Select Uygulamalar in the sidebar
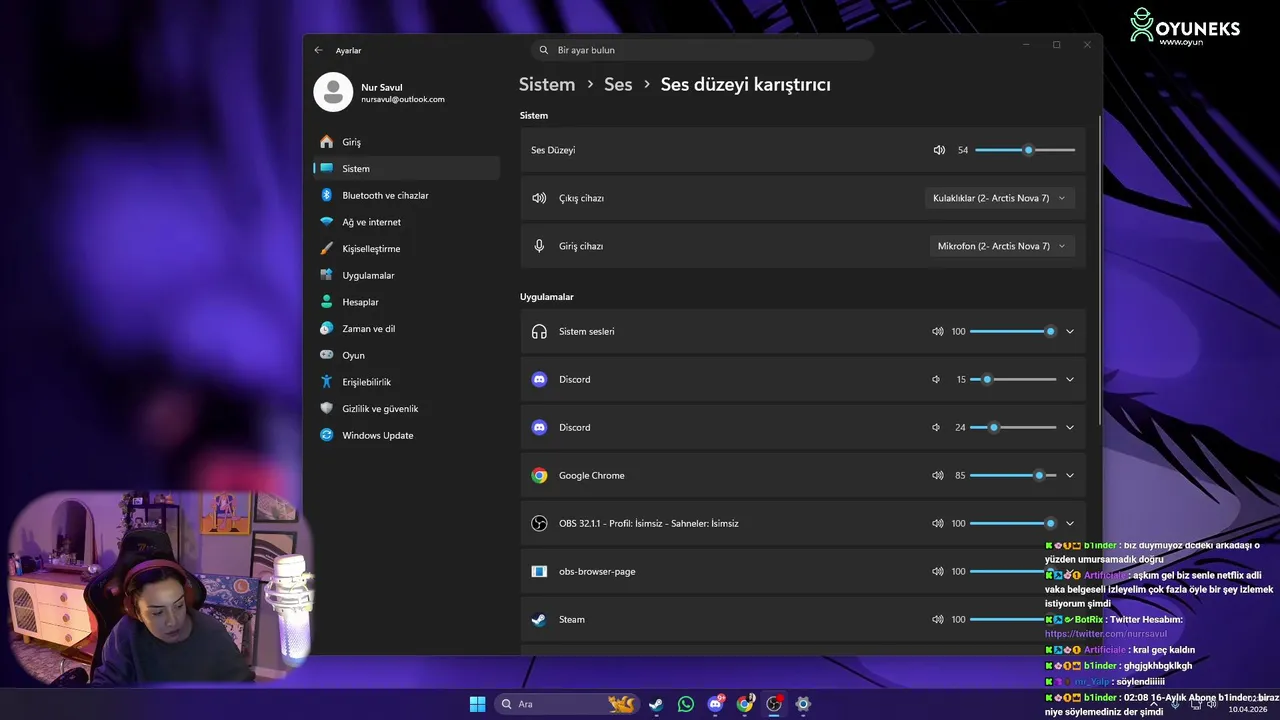 point(407,275)
